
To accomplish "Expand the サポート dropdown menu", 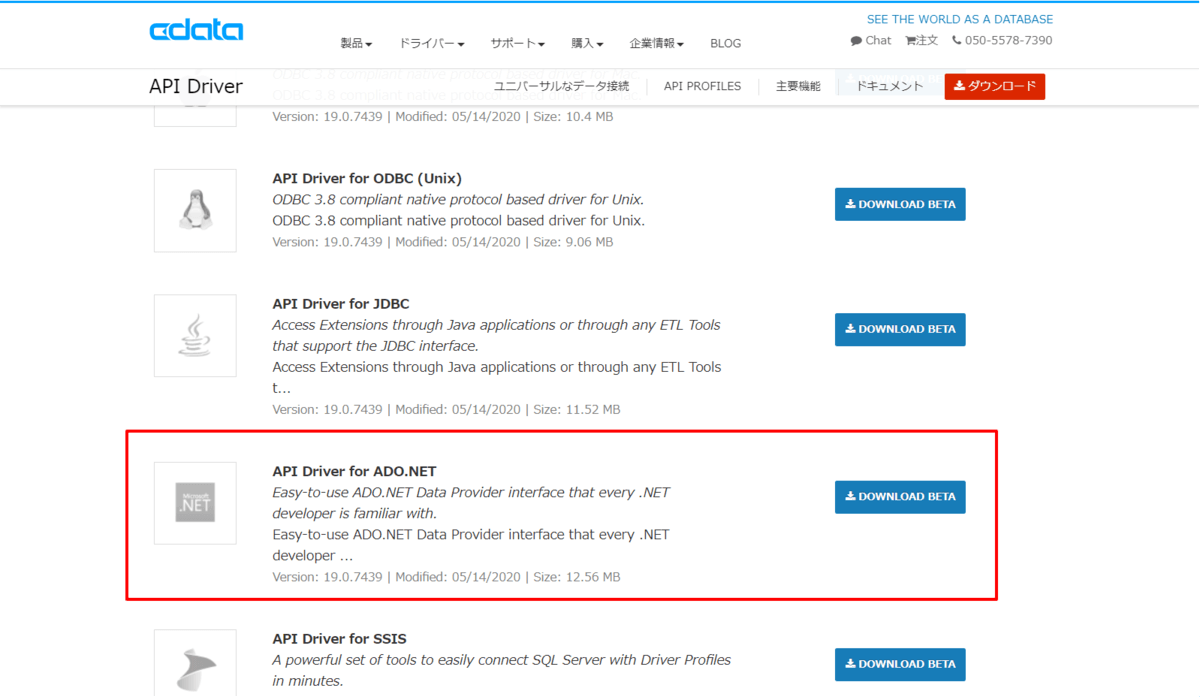I will (517, 44).
